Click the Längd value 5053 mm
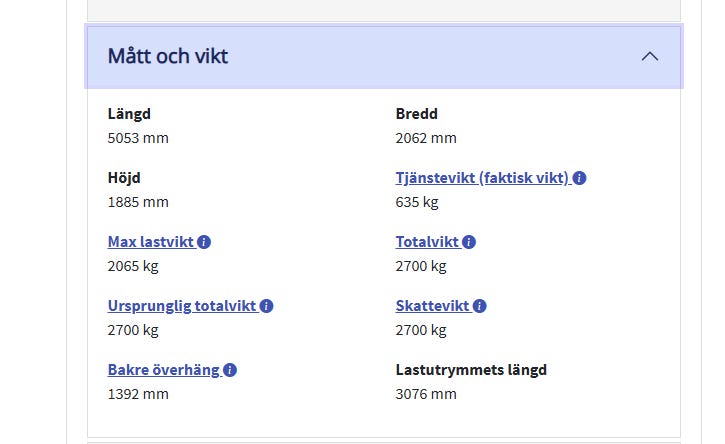 [138, 138]
